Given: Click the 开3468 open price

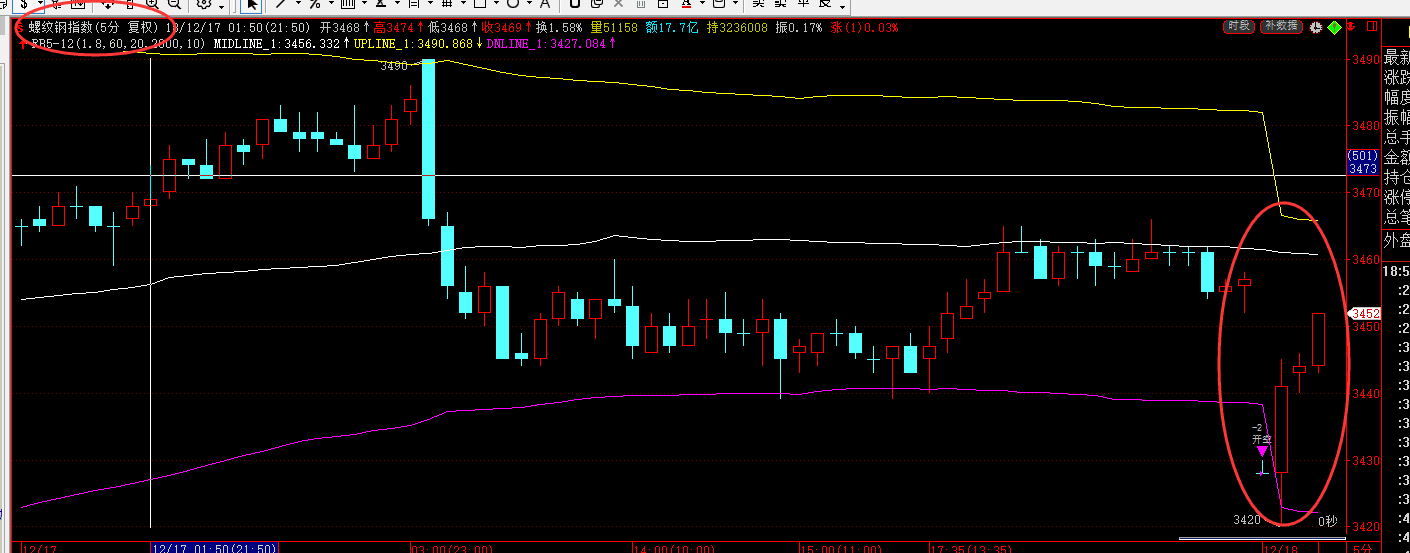Looking at the screenshot, I should pyautogui.click(x=339, y=27).
